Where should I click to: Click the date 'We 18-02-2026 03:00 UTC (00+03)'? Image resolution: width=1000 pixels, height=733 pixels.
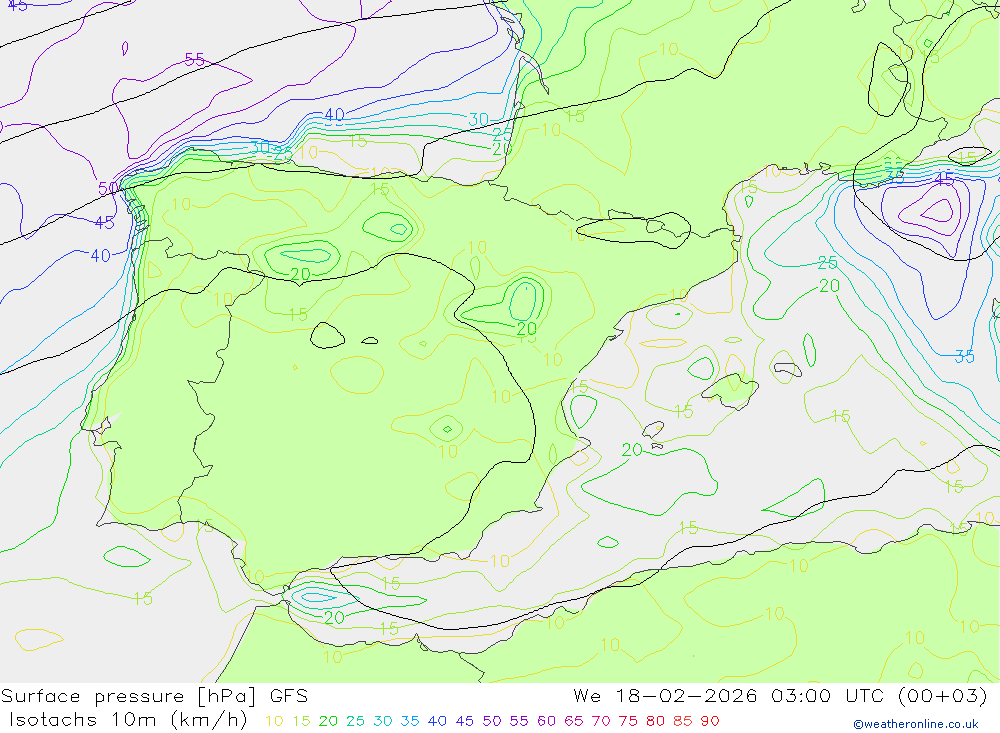click(x=780, y=695)
